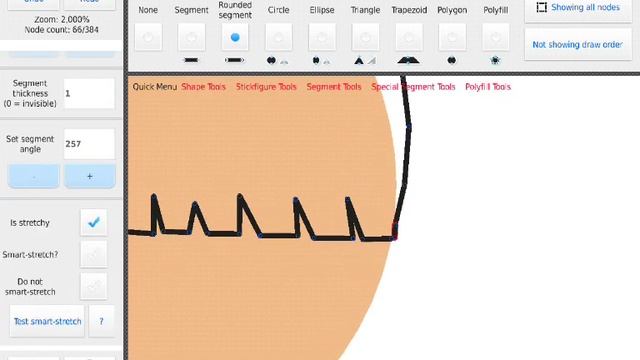Select the None segment type radio button

148,37
